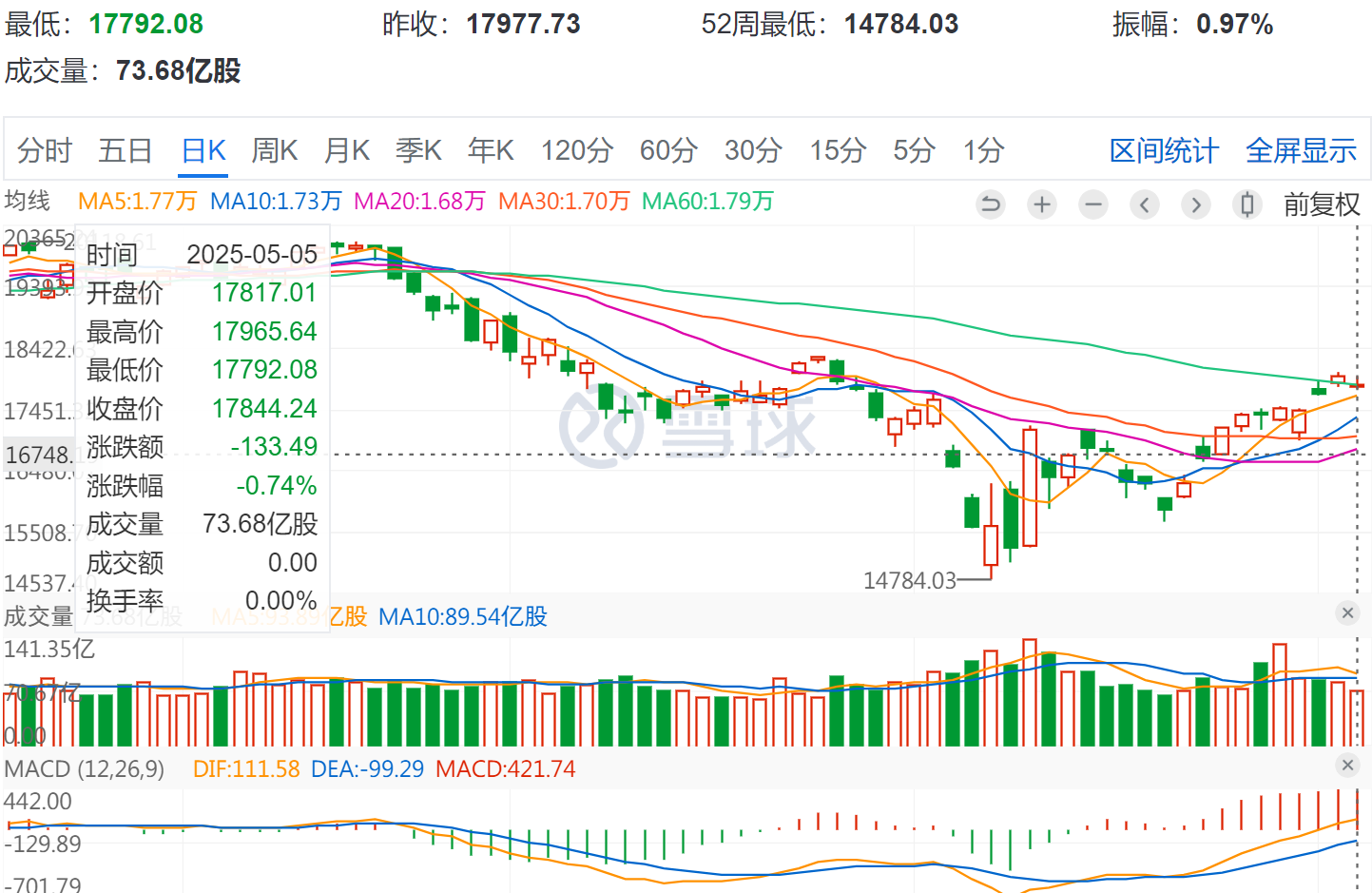Click the tooltip 最高价 17965.64 value
Screen dimensions: 1372x893
click(x=264, y=331)
